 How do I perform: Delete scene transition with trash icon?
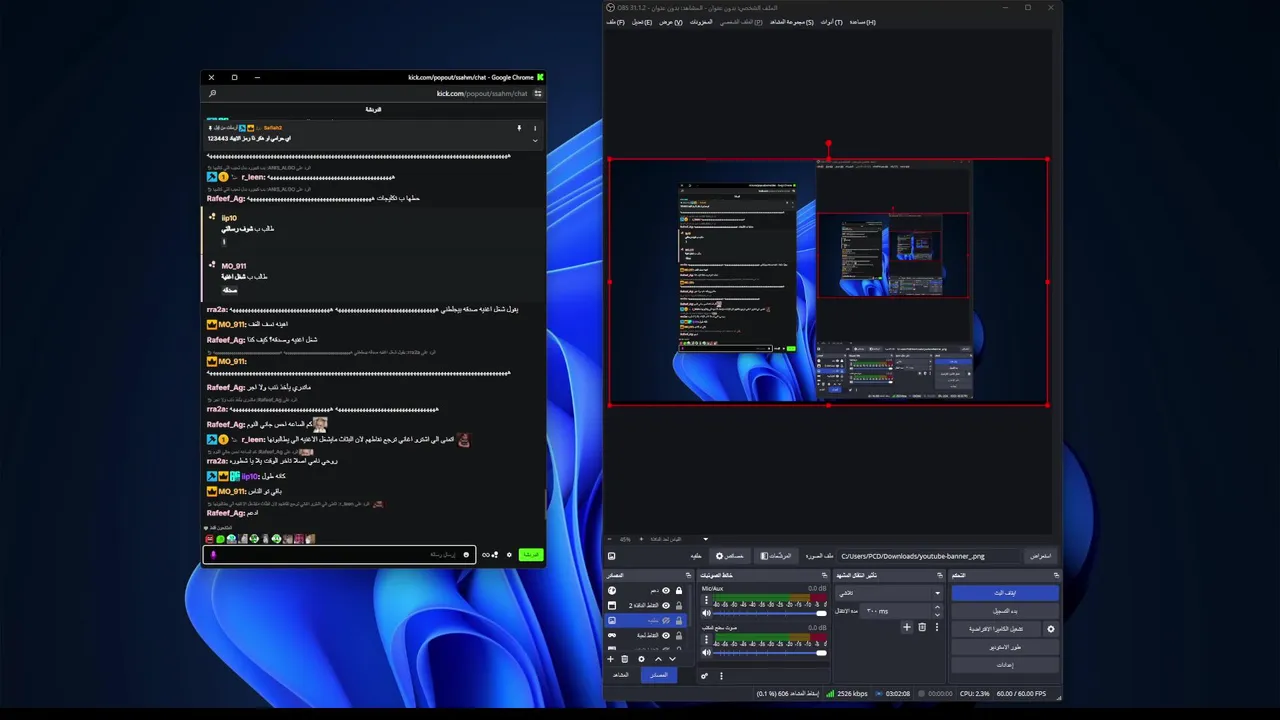point(922,627)
